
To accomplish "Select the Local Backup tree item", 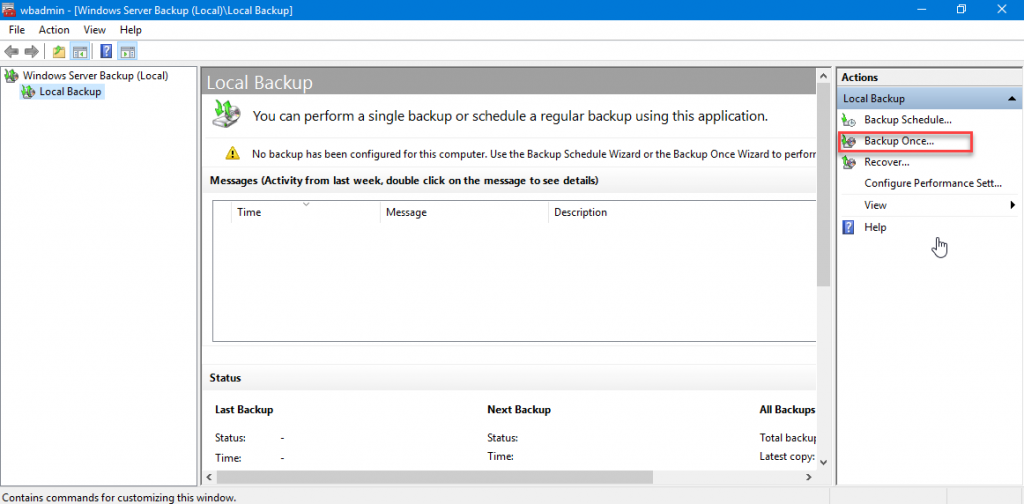I will click(x=70, y=92).
